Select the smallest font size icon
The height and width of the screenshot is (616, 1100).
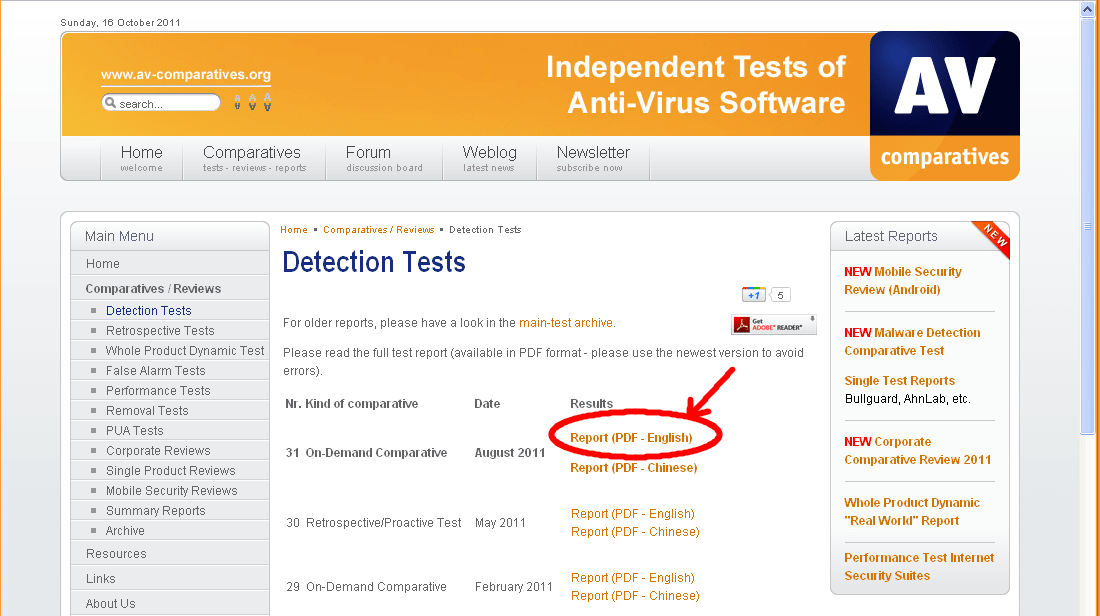[237, 103]
